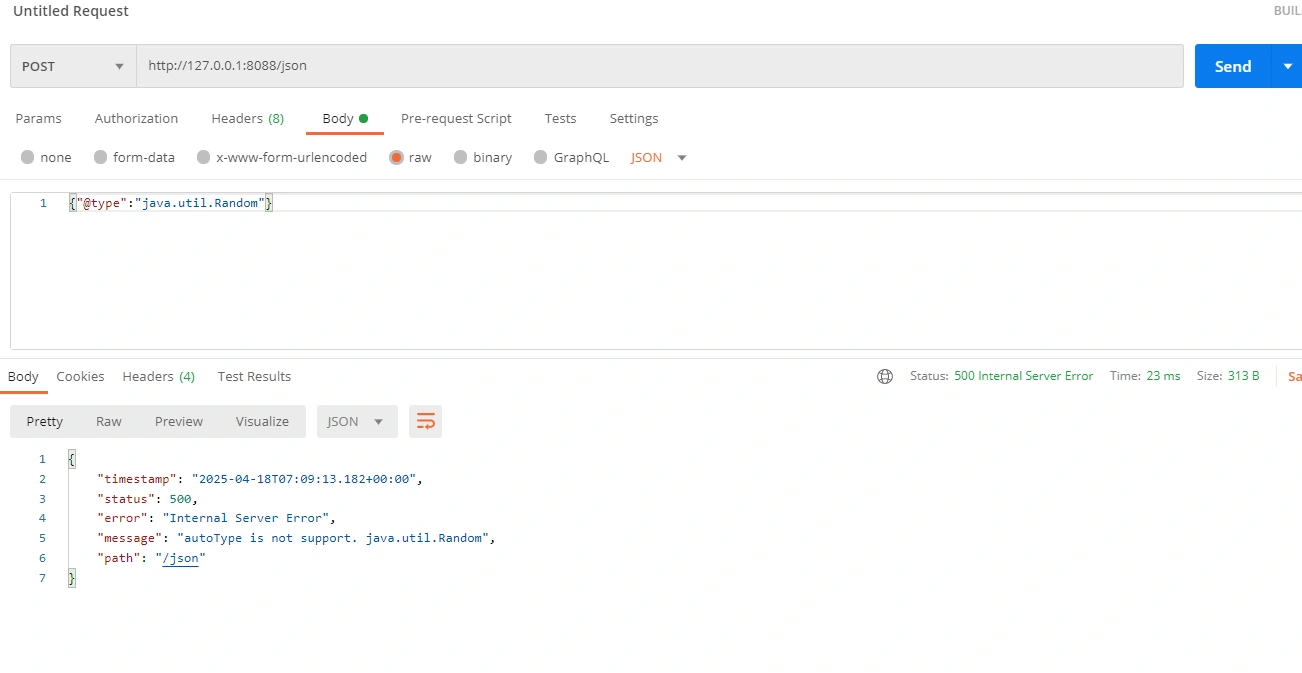Select the none body radio option

click(x=28, y=157)
